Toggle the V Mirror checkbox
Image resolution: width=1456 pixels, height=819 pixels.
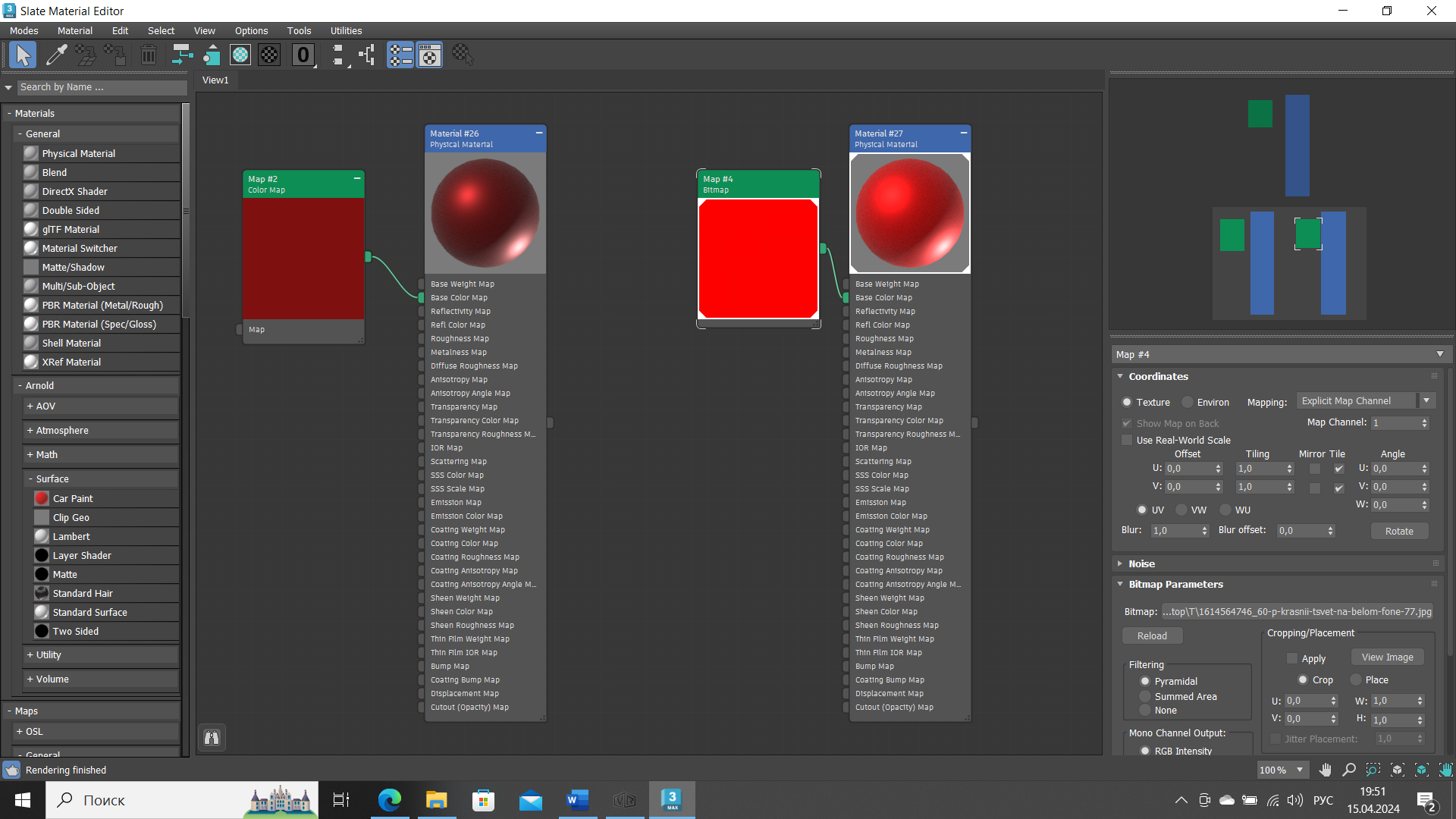click(1315, 488)
